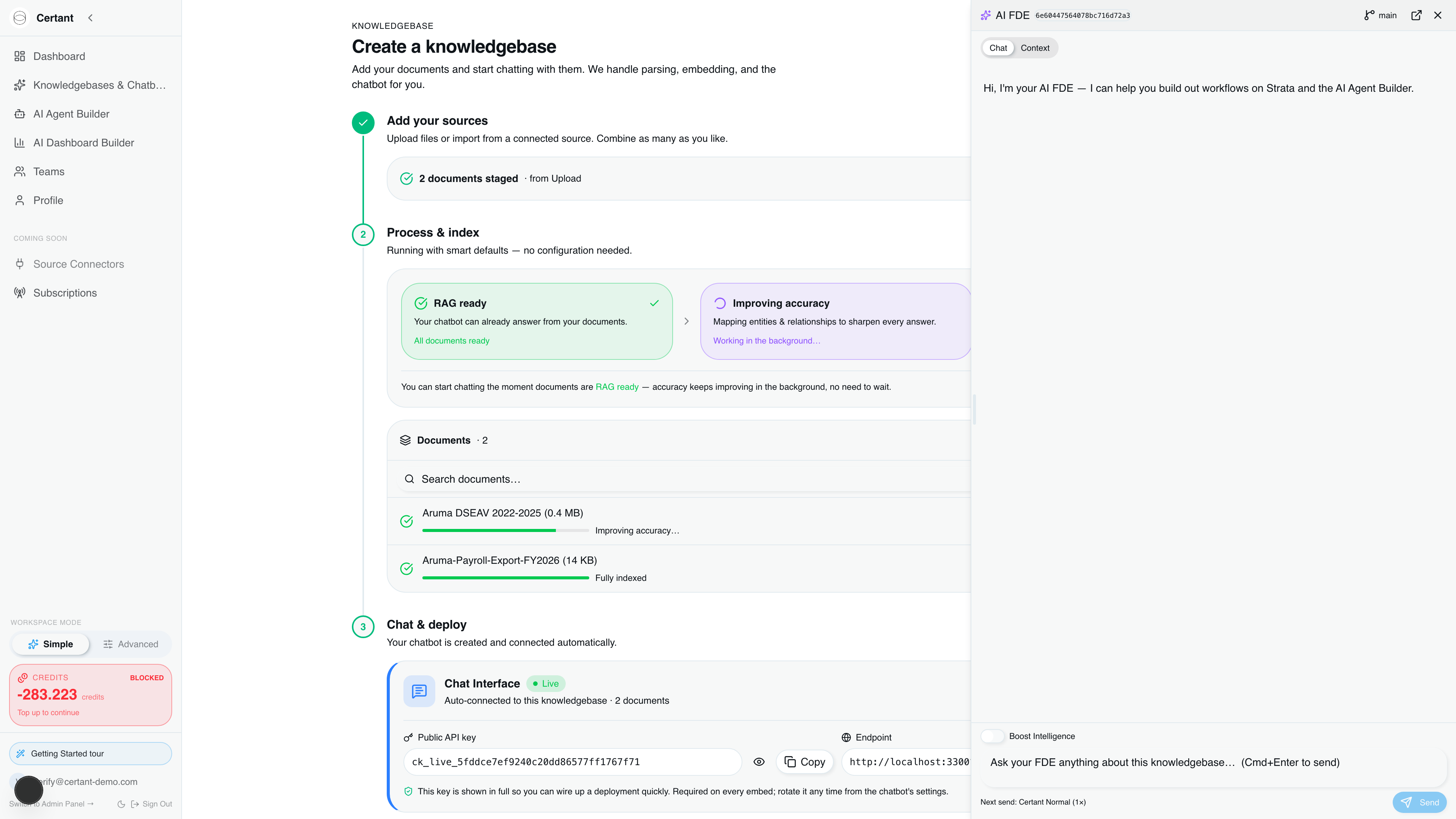Image resolution: width=1456 pixels, height=819 pixels.
Task: Open Knowledgebases & Chatbots in sidebar
Action: click(x=91, y=85)
